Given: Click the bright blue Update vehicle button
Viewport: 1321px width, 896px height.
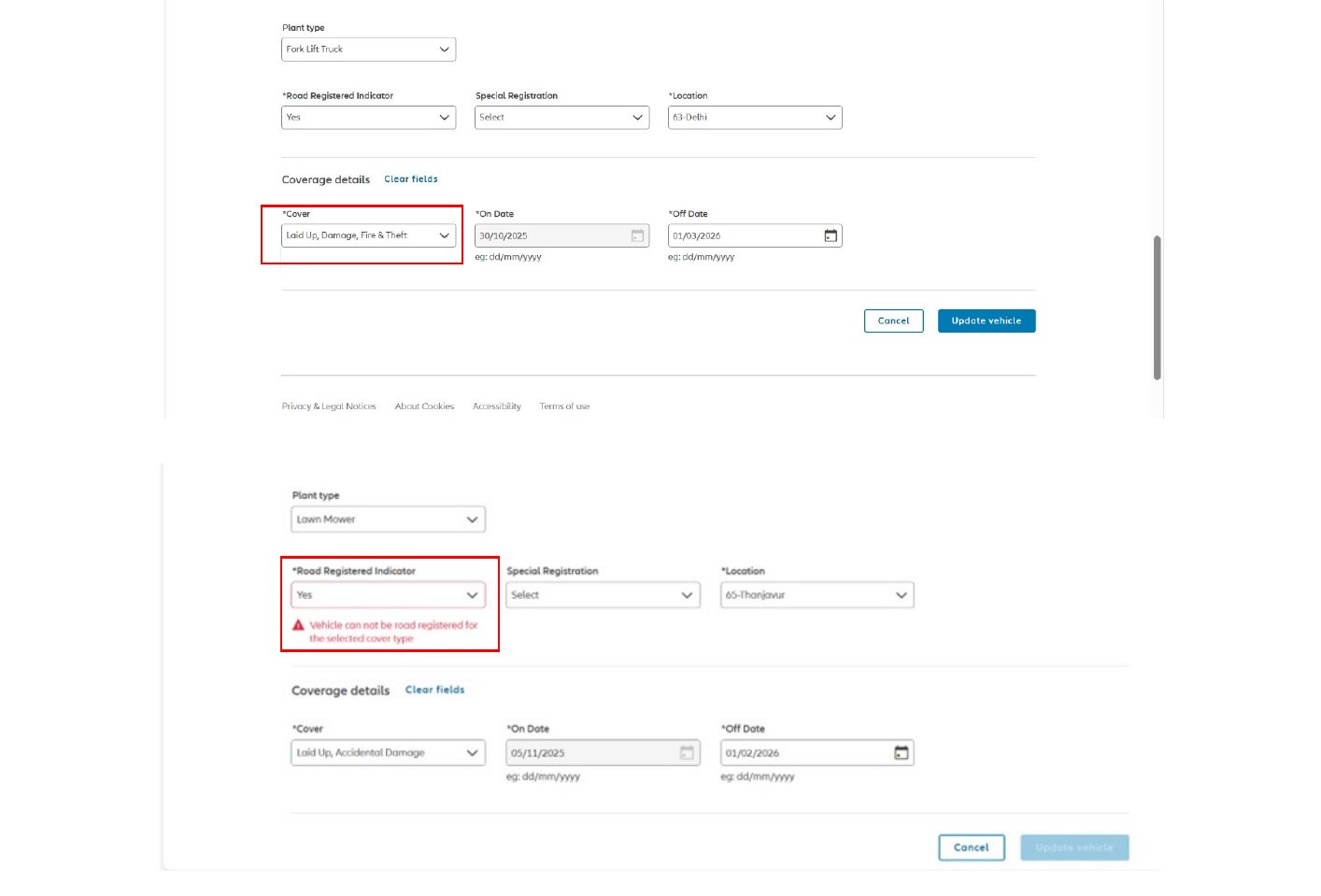Looking at the screenshot, I should (x=987, y=321).
